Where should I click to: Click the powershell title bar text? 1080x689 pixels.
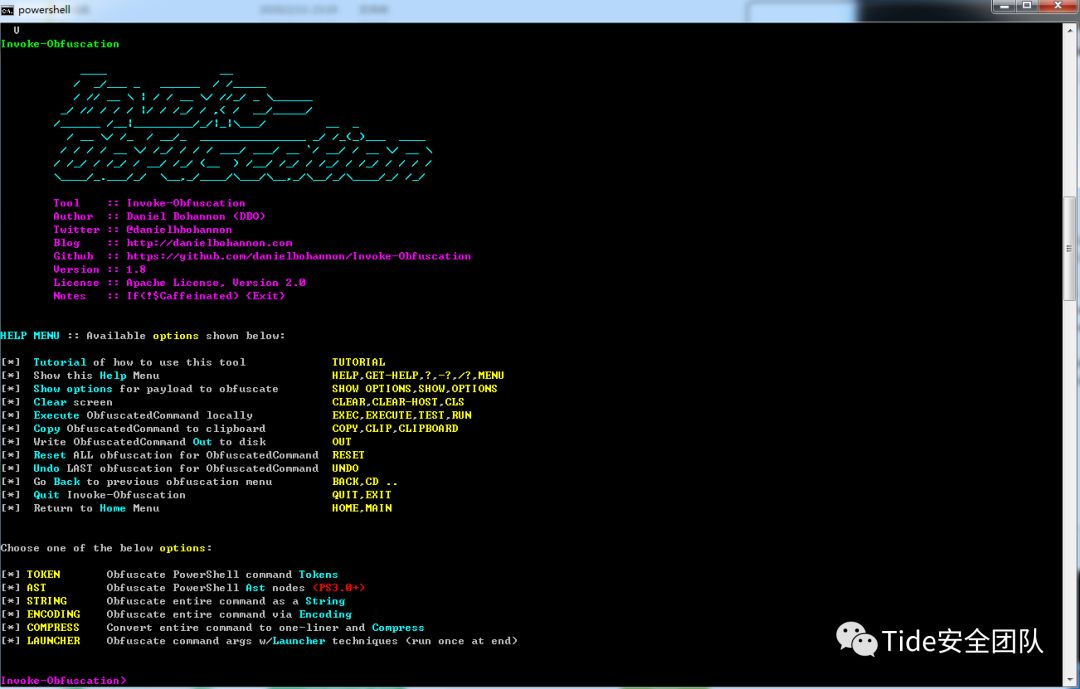click(x=44, y=10)
